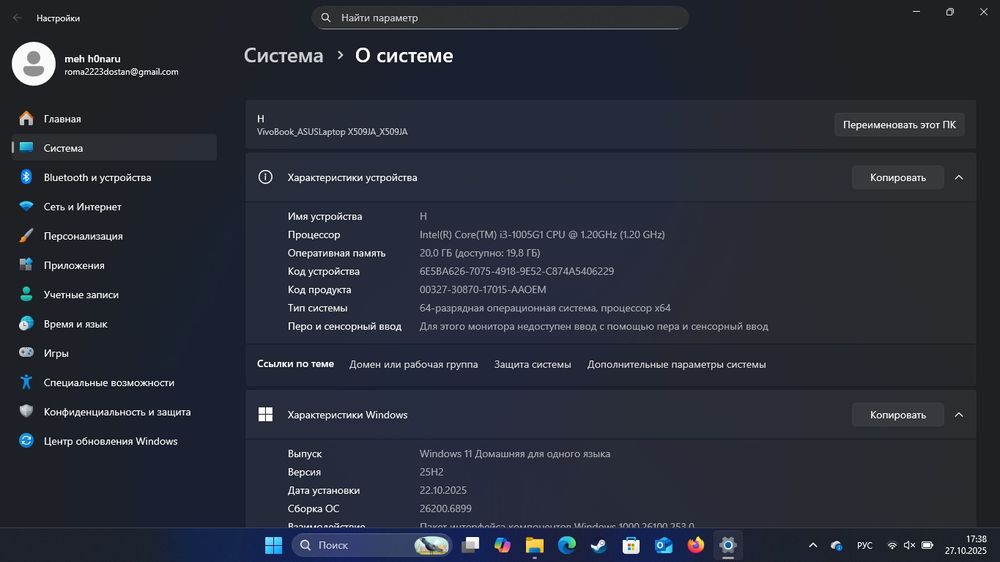Open Домен или рабочая группа link

(x=413, y=364)
